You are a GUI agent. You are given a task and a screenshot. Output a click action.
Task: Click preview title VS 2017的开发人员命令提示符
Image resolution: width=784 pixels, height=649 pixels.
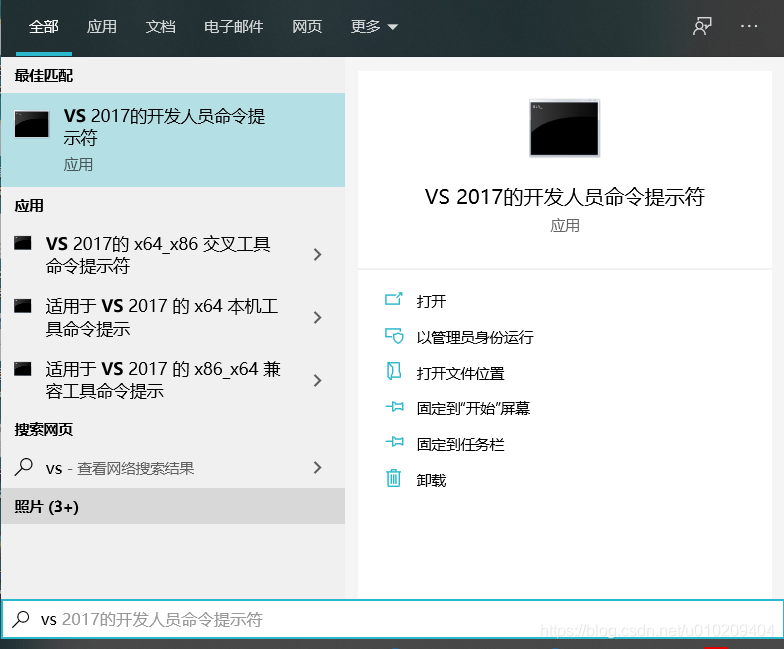[x=564, y=197]
